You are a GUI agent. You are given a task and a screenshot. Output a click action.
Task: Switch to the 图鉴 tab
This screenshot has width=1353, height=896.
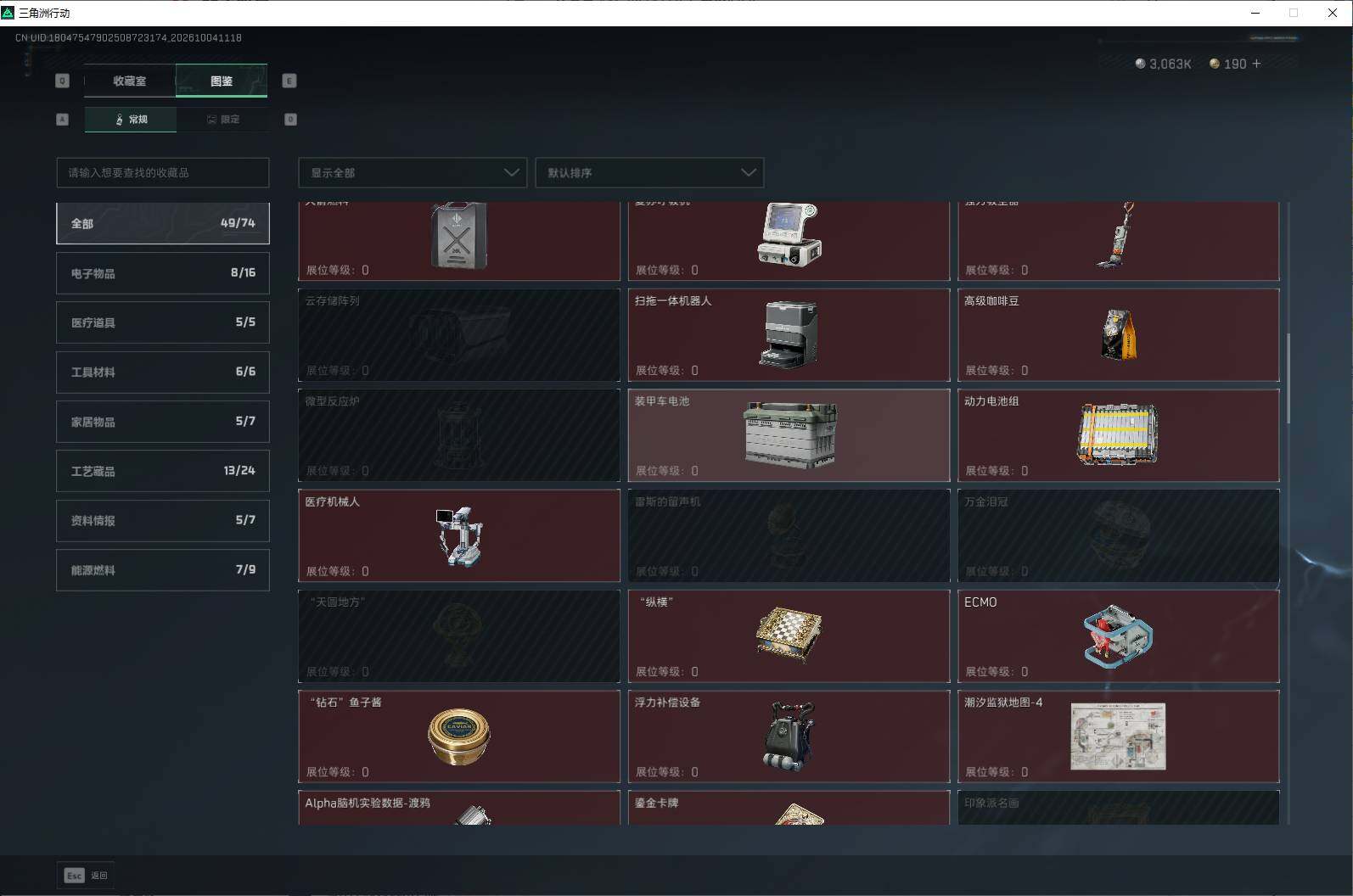tap(222, 81)
